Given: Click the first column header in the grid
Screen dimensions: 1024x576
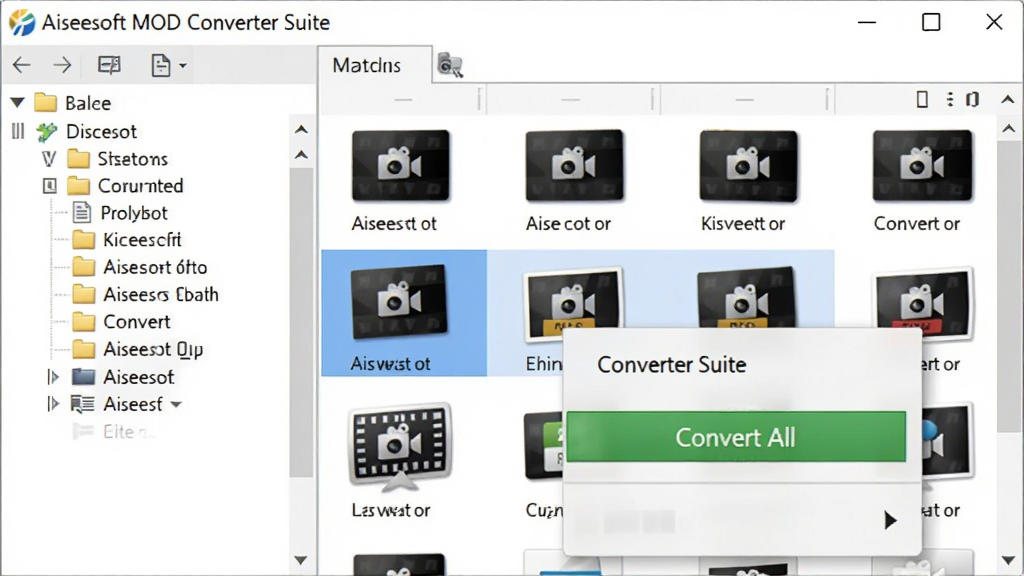Looking at the screenshot, I should click(403, 100).
